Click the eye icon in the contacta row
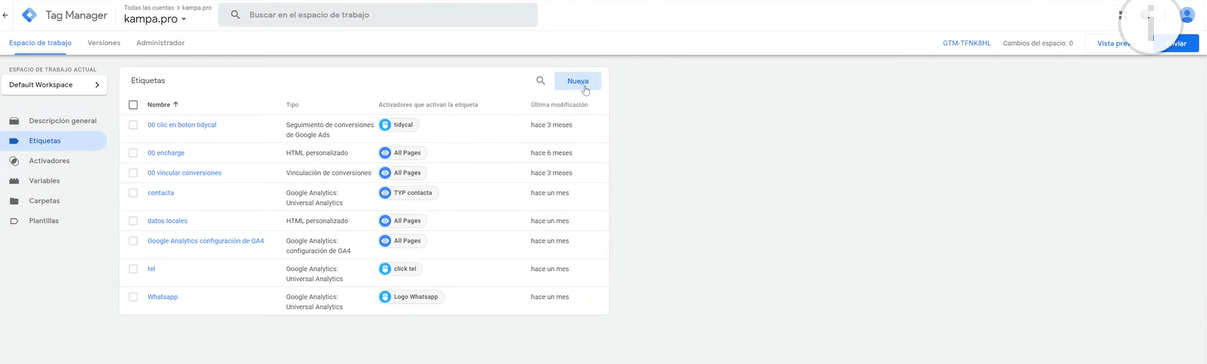Image resolution: width=1207 pixels, height=364 pixels. tap(385, 192)
